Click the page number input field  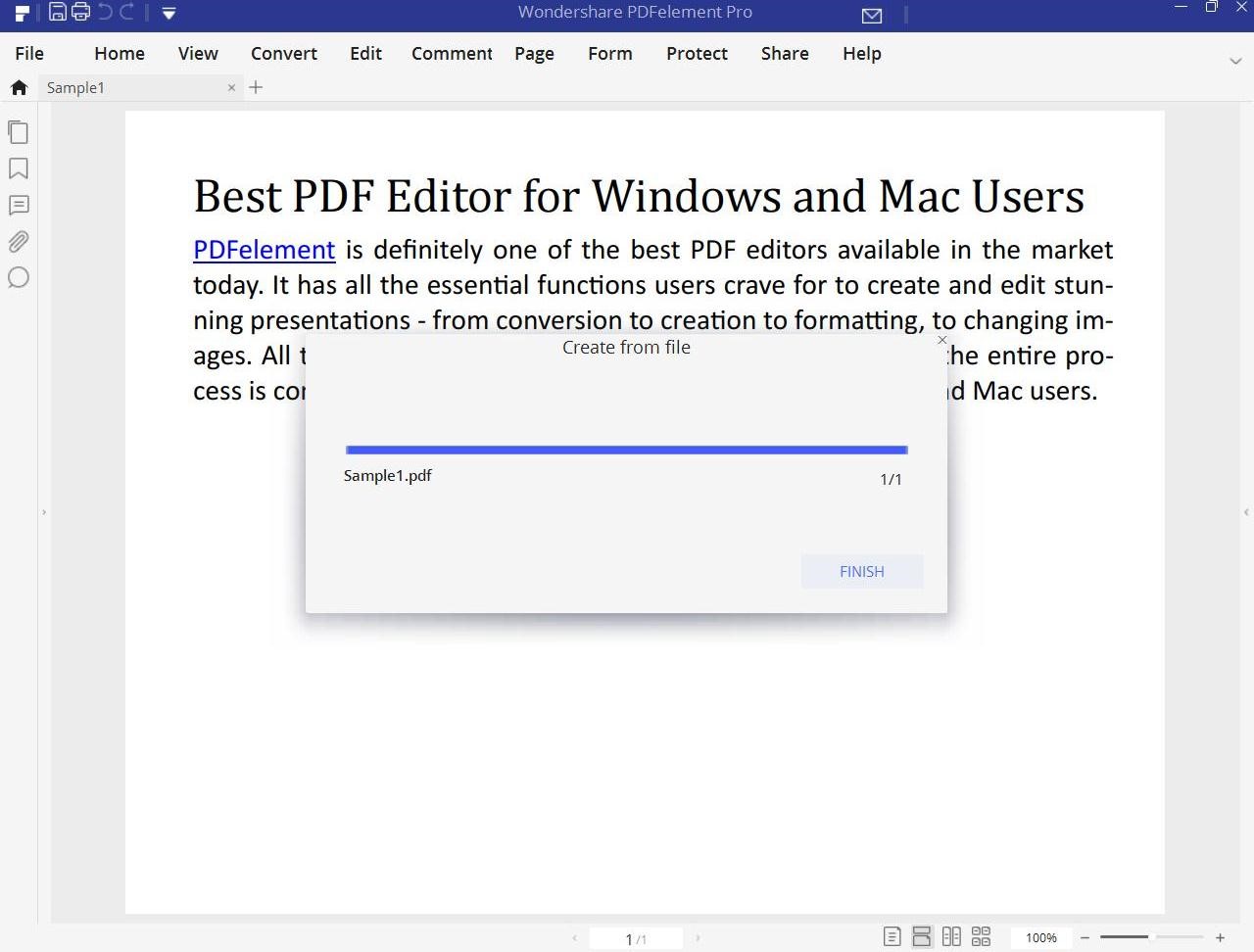coord(636,938)
